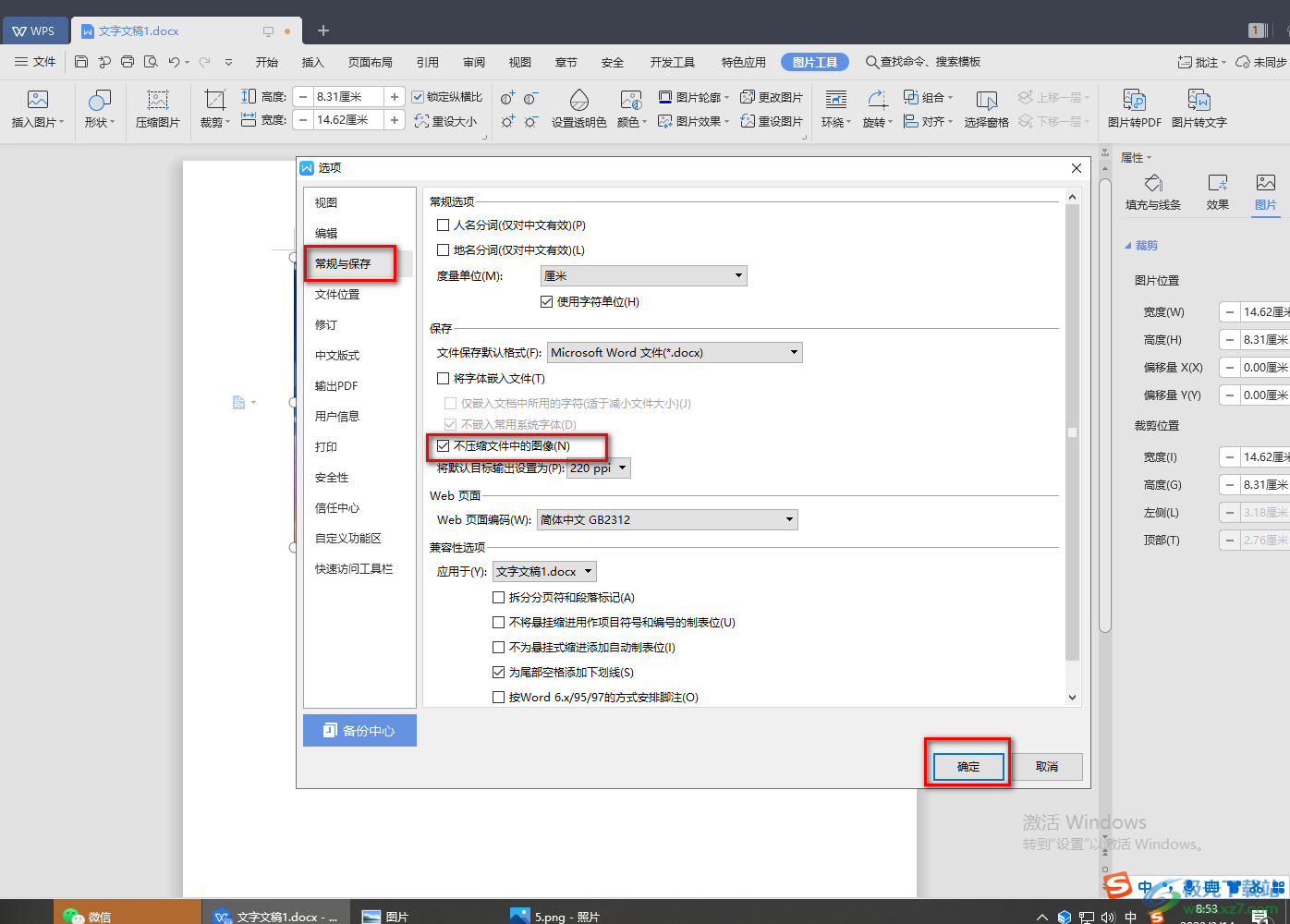Select Output PDF category
The image size is (1290, 924).
coord(336,385)
